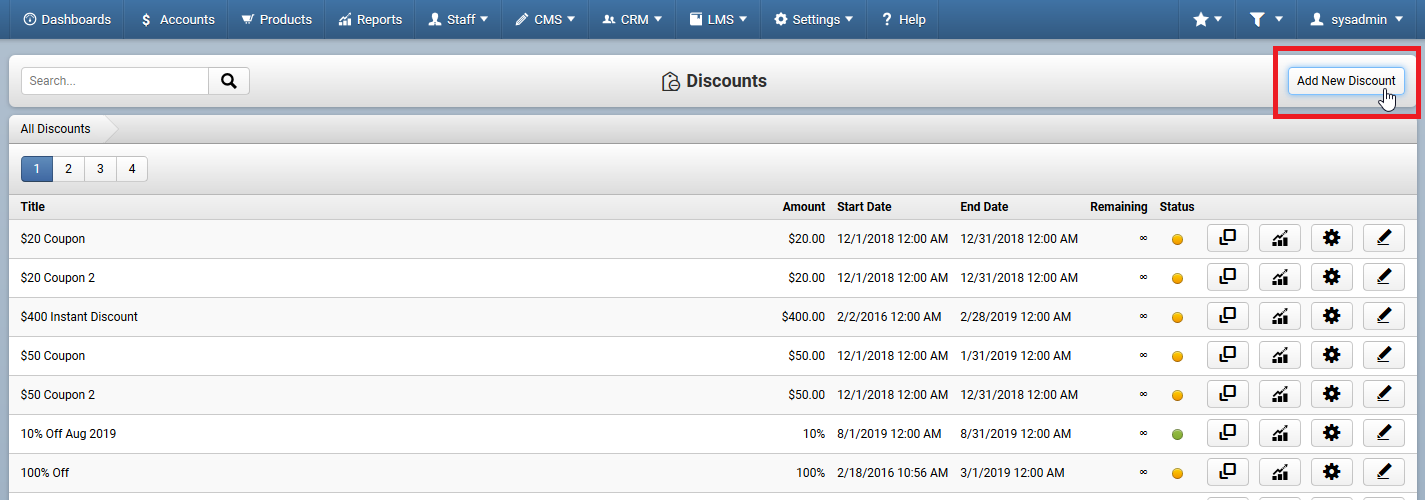The height and width of the screenshot is (500, 1425).
Task: View statistics for 100% Off
Action: pyautogui.click(x=1280, y=472)
